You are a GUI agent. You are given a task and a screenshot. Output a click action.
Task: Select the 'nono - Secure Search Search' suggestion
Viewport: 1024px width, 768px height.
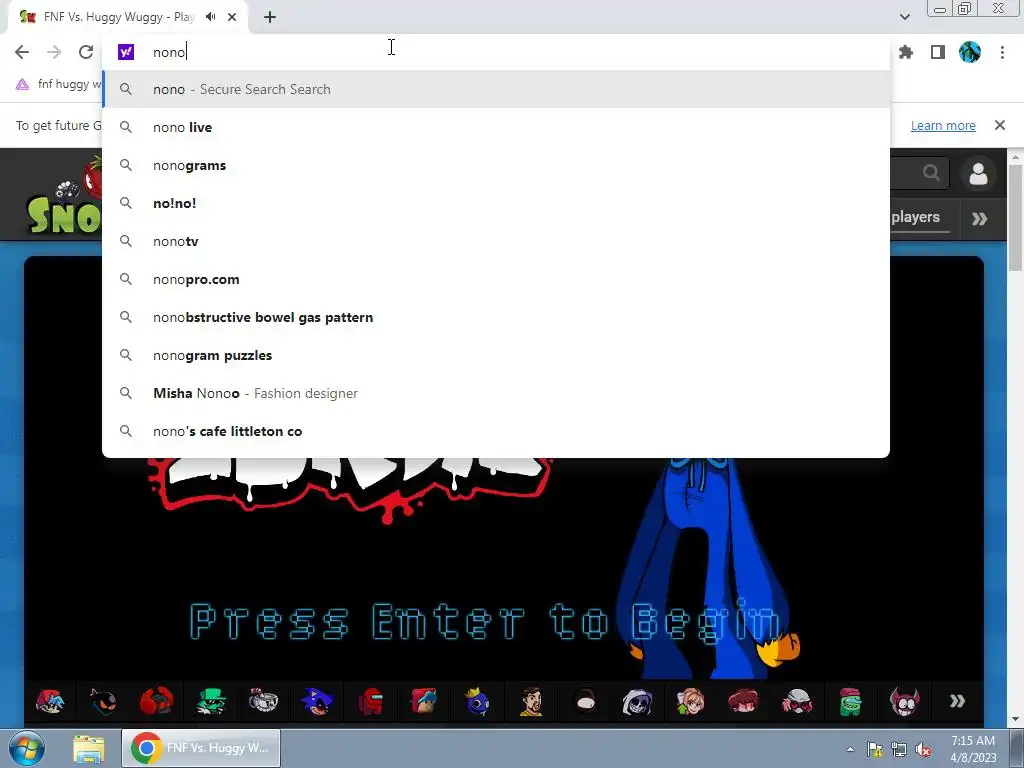(x=496, y=89)
